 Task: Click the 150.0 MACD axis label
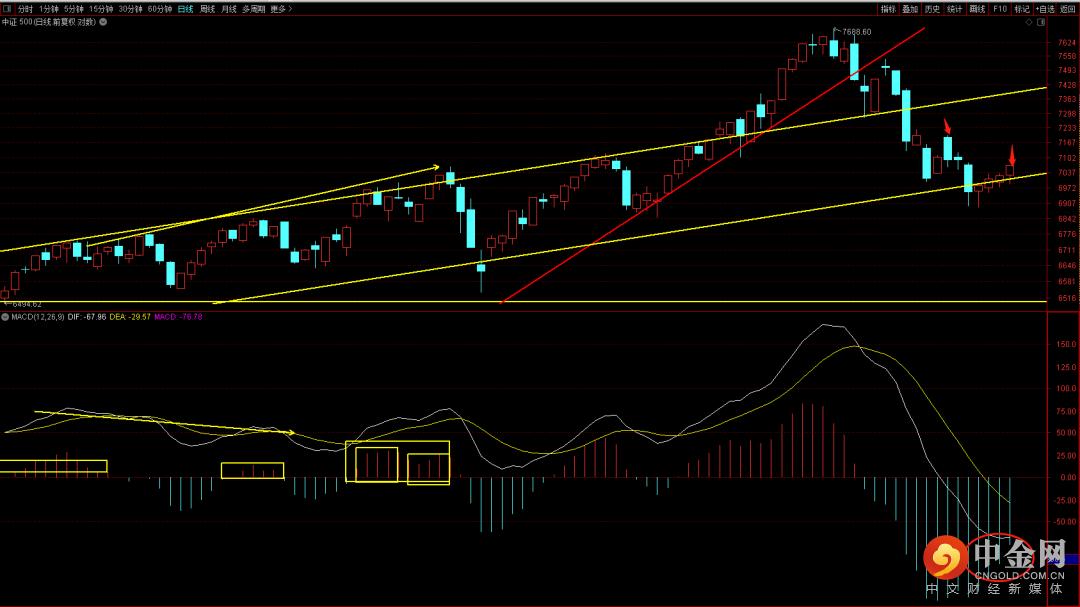tap(1066, 344)
